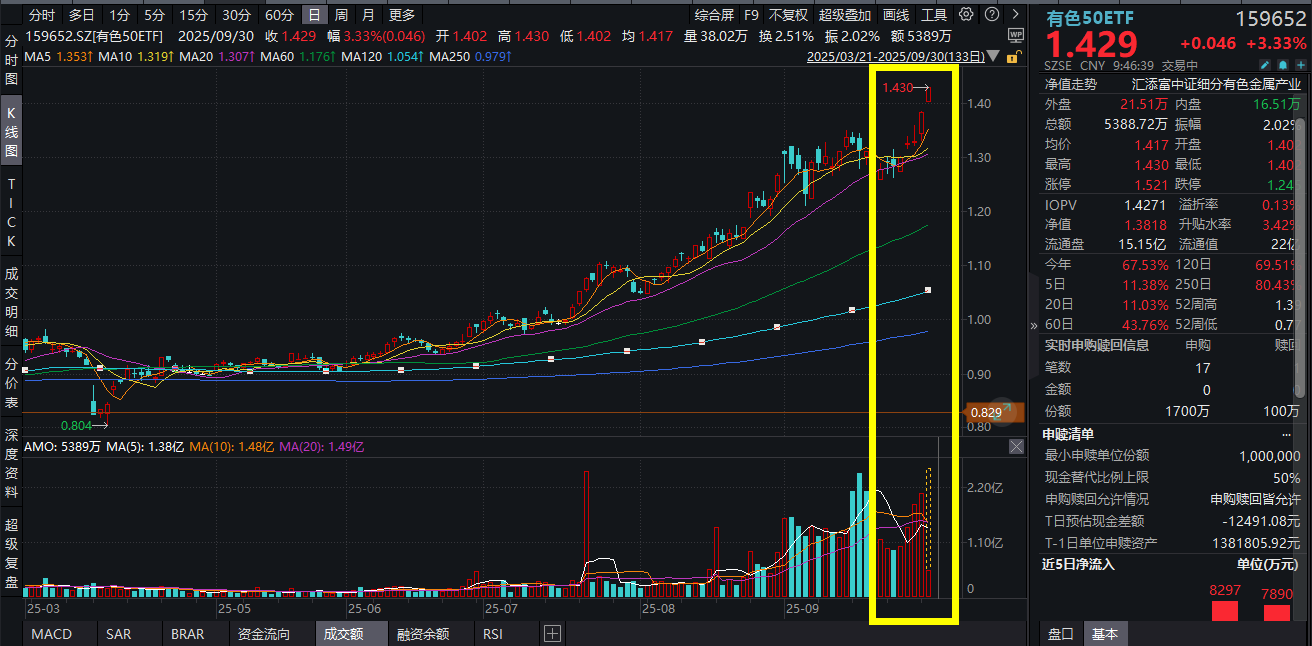The image size is (1312, 646).
Task: Click the plus icon to add 有色50ETF to watchlist
Action: click(1301, 63)
